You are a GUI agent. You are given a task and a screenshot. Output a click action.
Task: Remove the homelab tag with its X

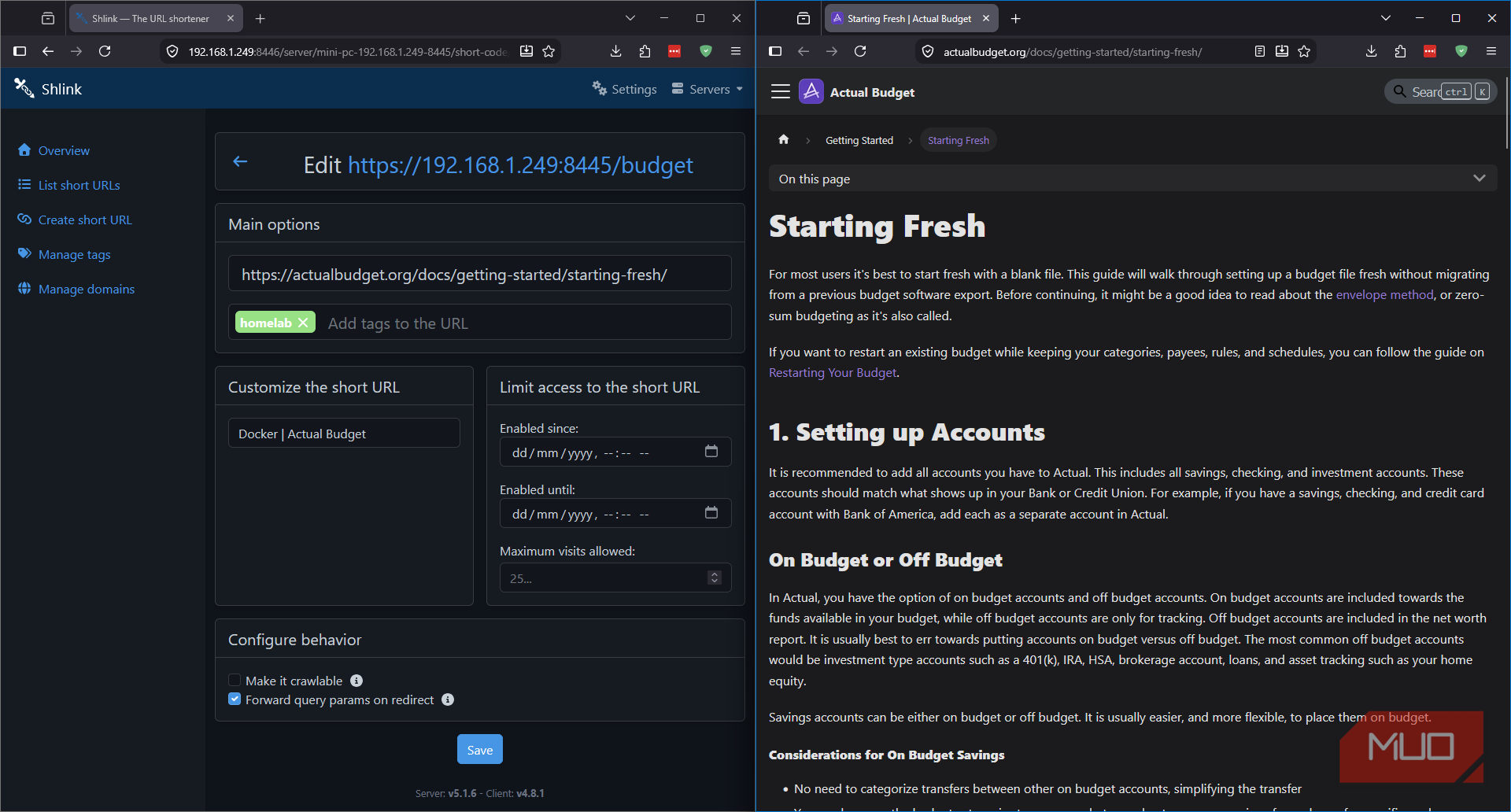pos(303,323)
